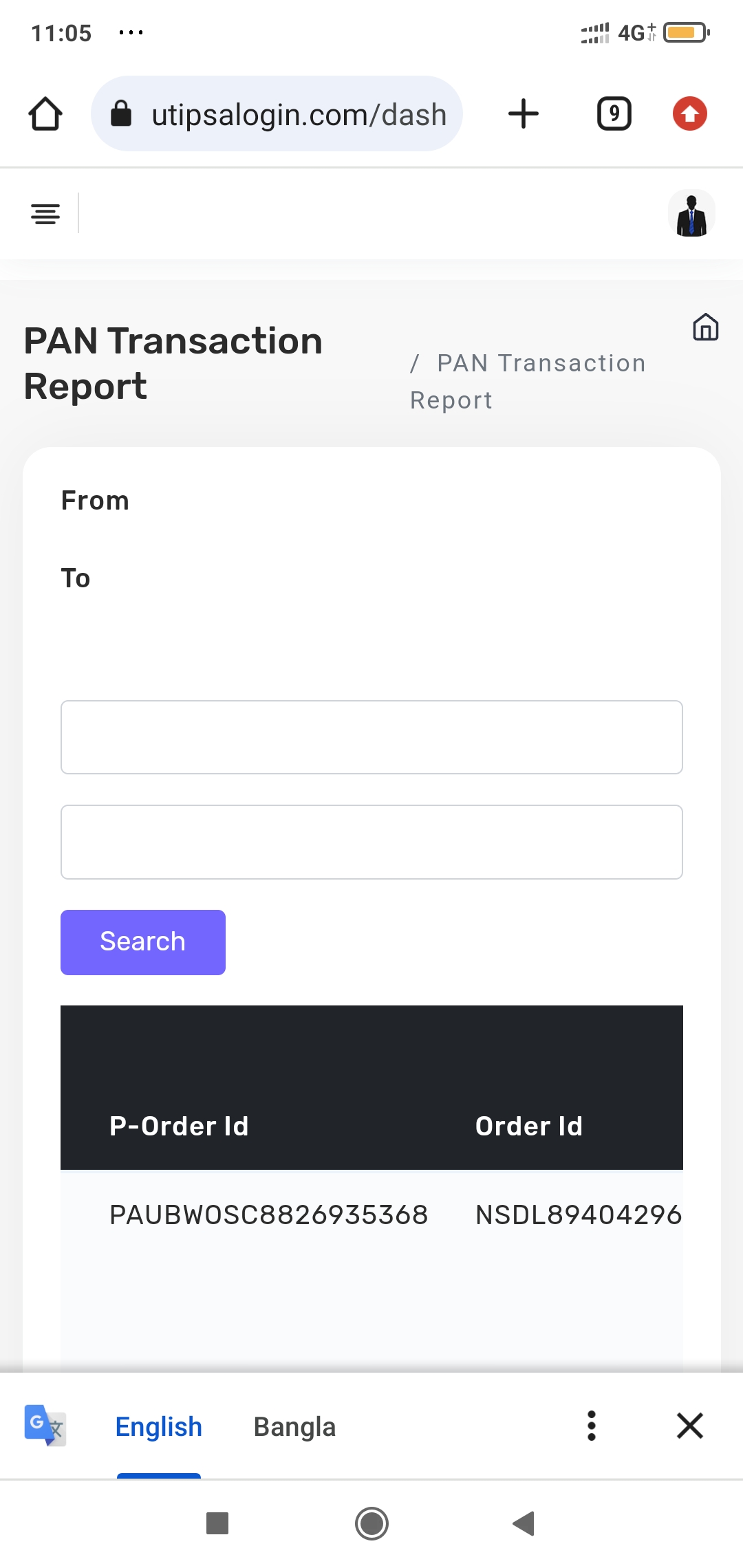Viewport: 743px width, 1568px height.
Task: Focus the first date input field
Action: tap(371, 737)
